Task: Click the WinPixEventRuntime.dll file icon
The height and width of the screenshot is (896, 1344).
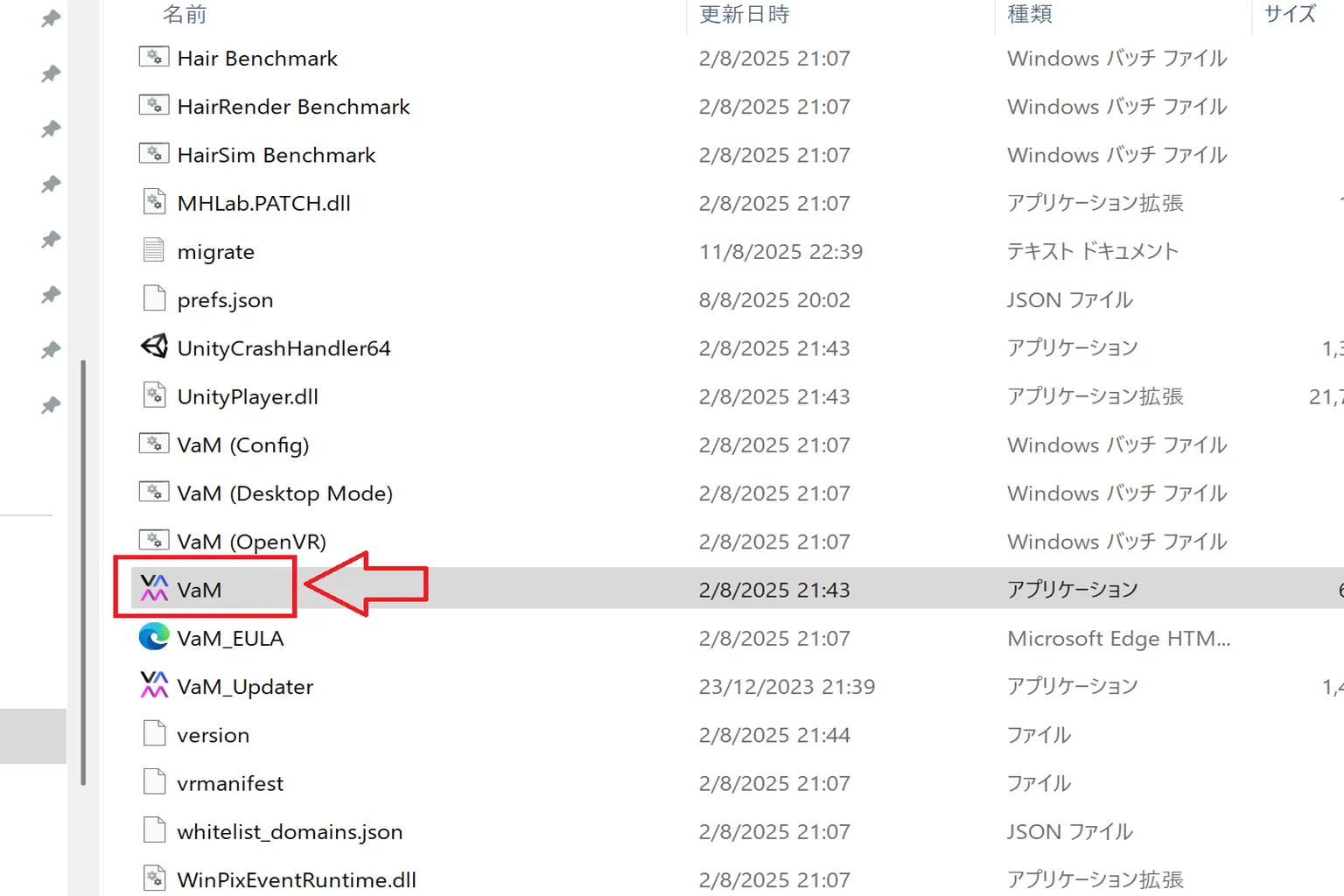Action: pos(154,878)
